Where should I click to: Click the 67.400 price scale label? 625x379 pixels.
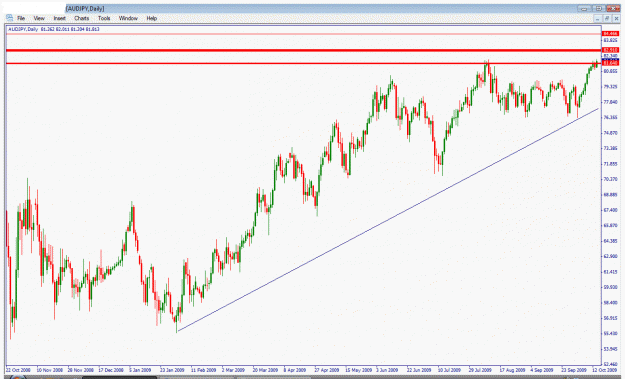pos(610,210)
